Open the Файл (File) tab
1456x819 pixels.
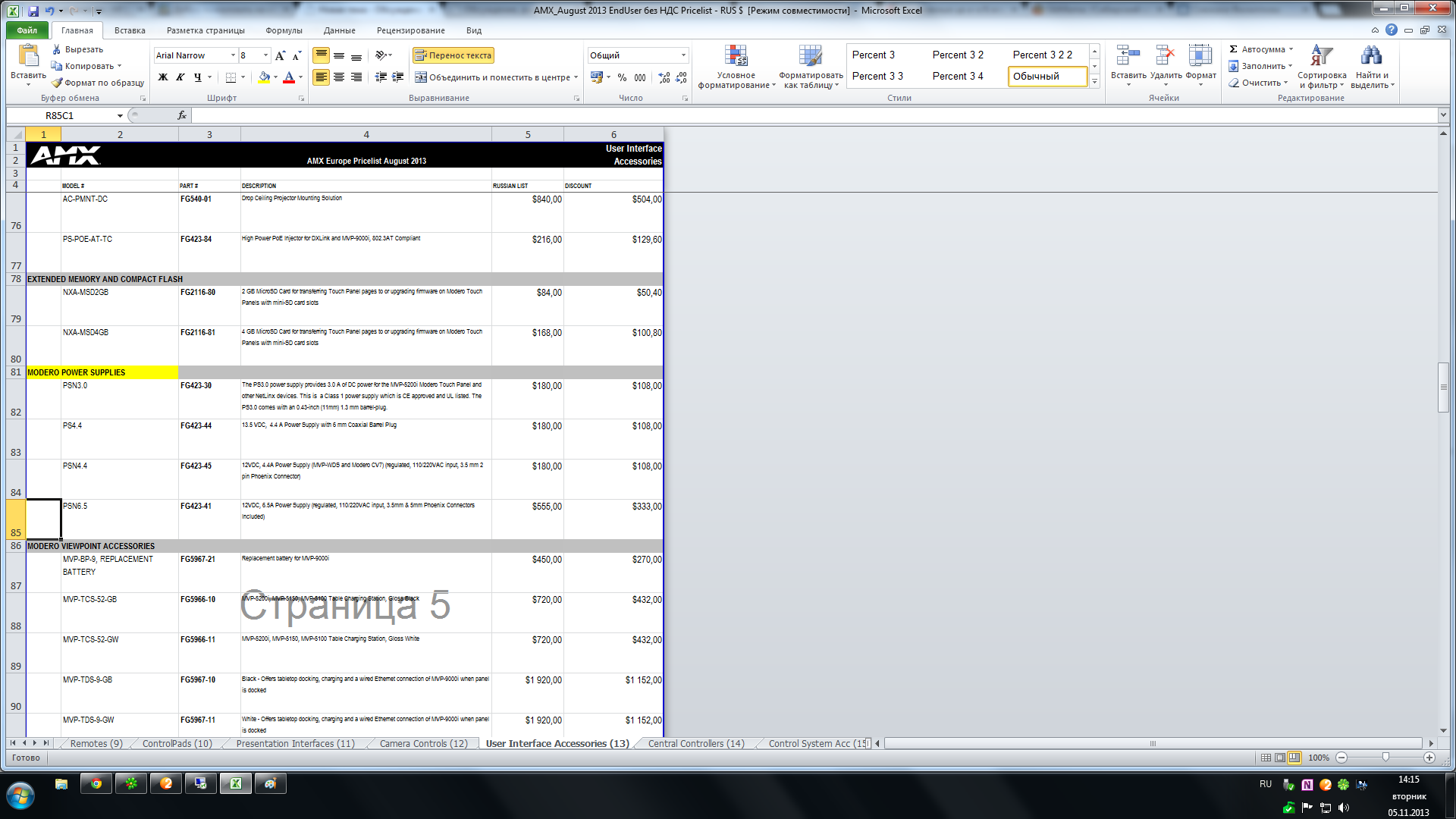(27, 30)
